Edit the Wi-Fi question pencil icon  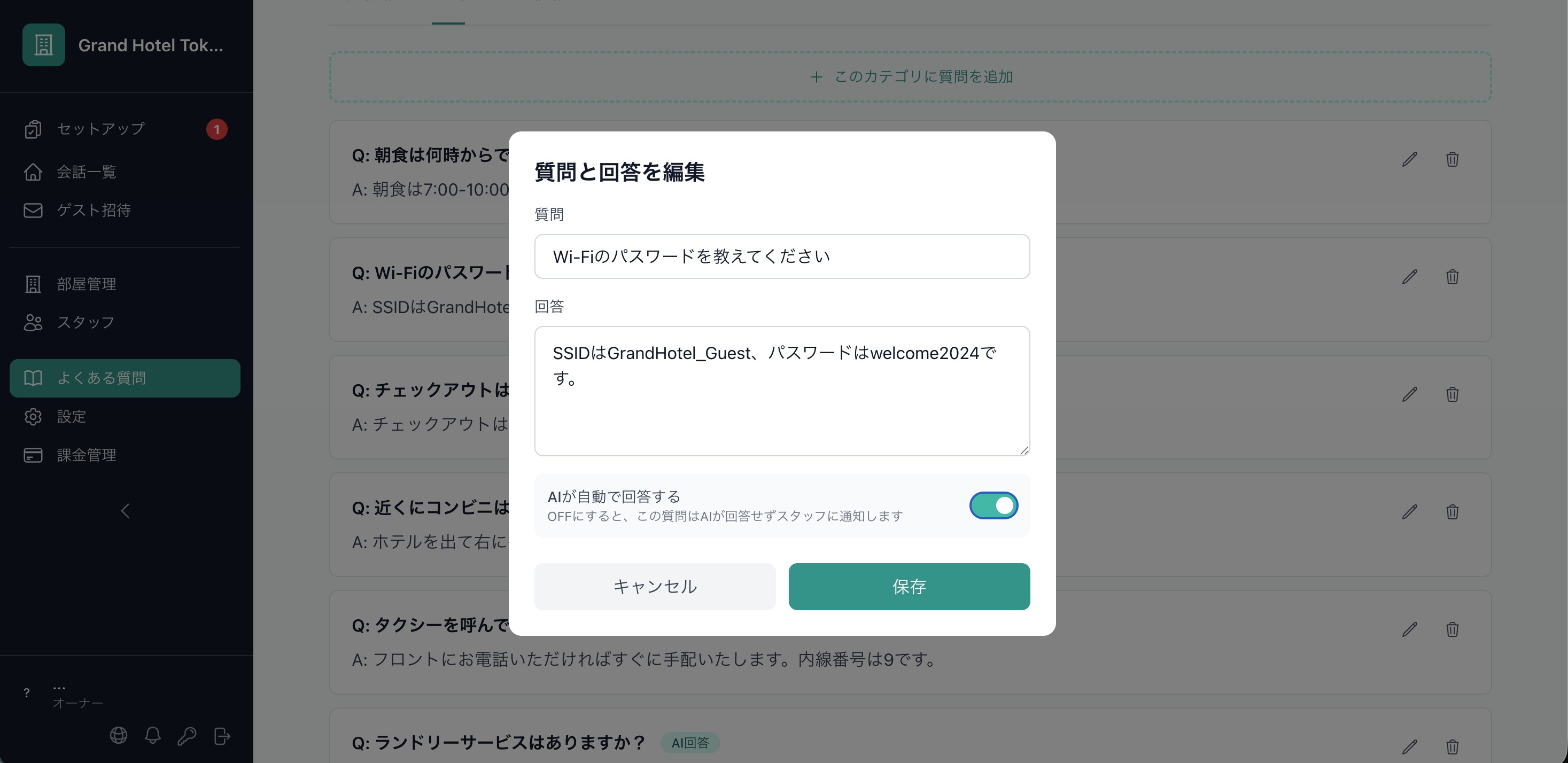click(x=1410, y=277)
